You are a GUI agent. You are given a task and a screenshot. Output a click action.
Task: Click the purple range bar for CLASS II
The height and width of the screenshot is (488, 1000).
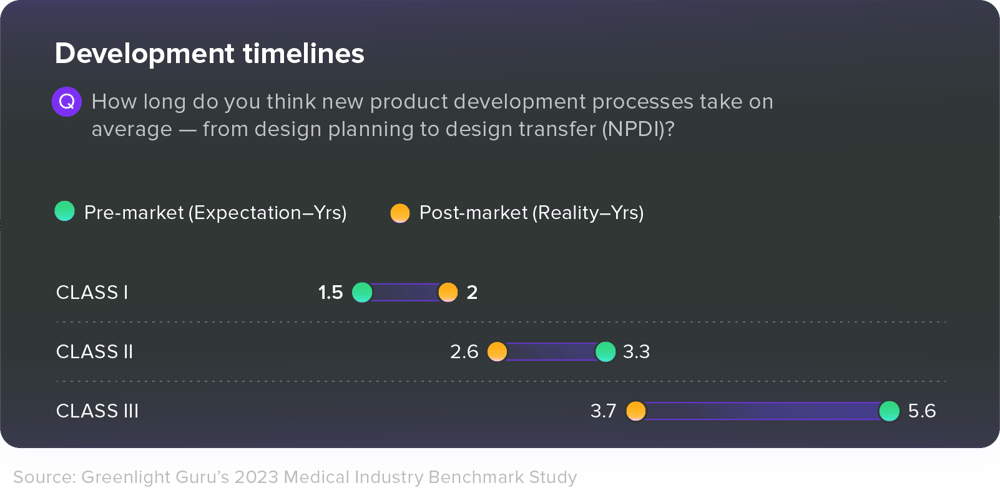click(551, 351)
